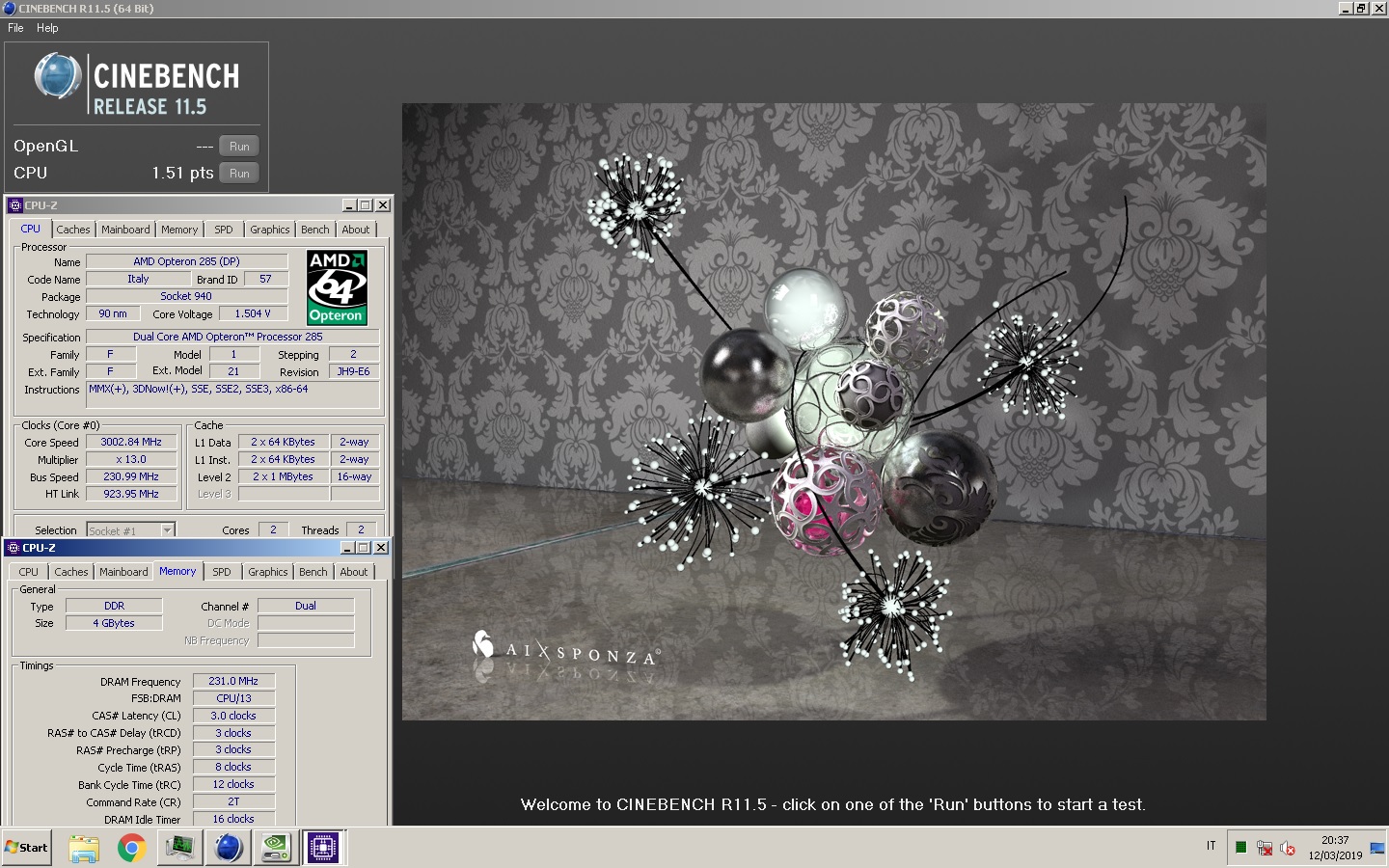Click the memory size 4 GBytes
The height and width of the screenshot is (868, 1389).
pos(114,623)
